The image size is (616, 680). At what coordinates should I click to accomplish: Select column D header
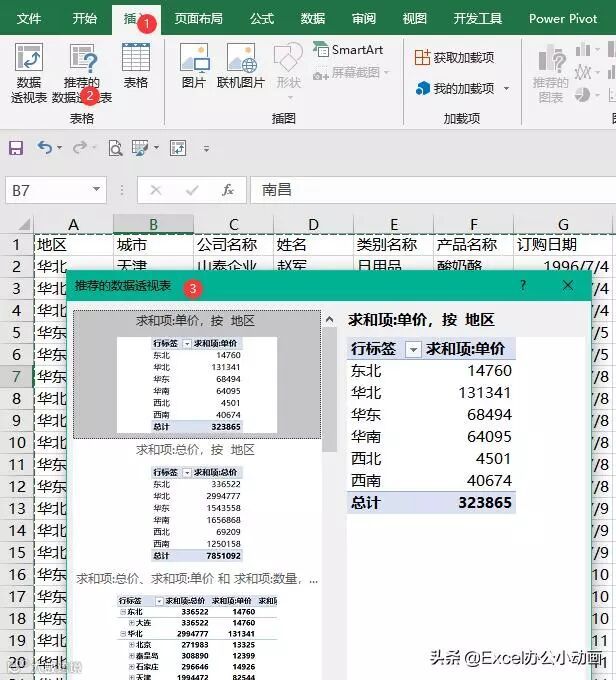pyautogui.click(x=313, y=224)
